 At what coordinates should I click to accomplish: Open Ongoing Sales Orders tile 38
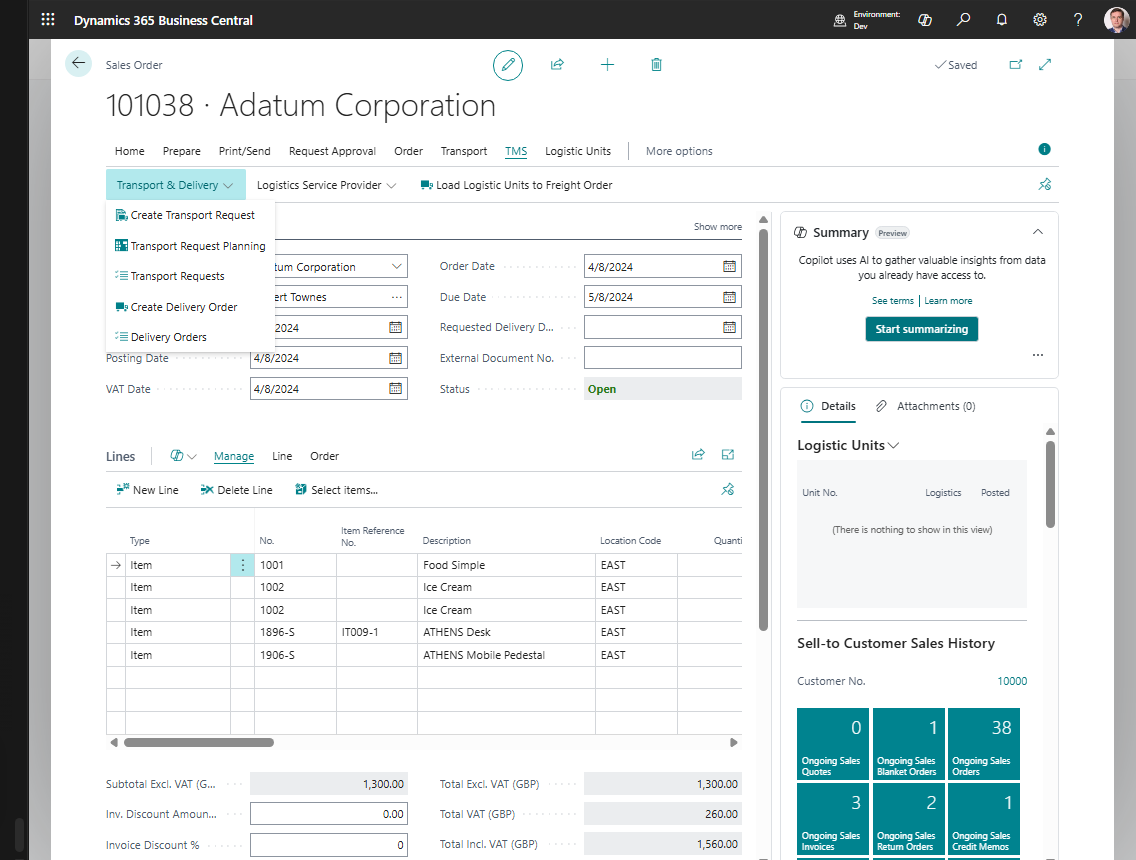[x=984, y=743]
